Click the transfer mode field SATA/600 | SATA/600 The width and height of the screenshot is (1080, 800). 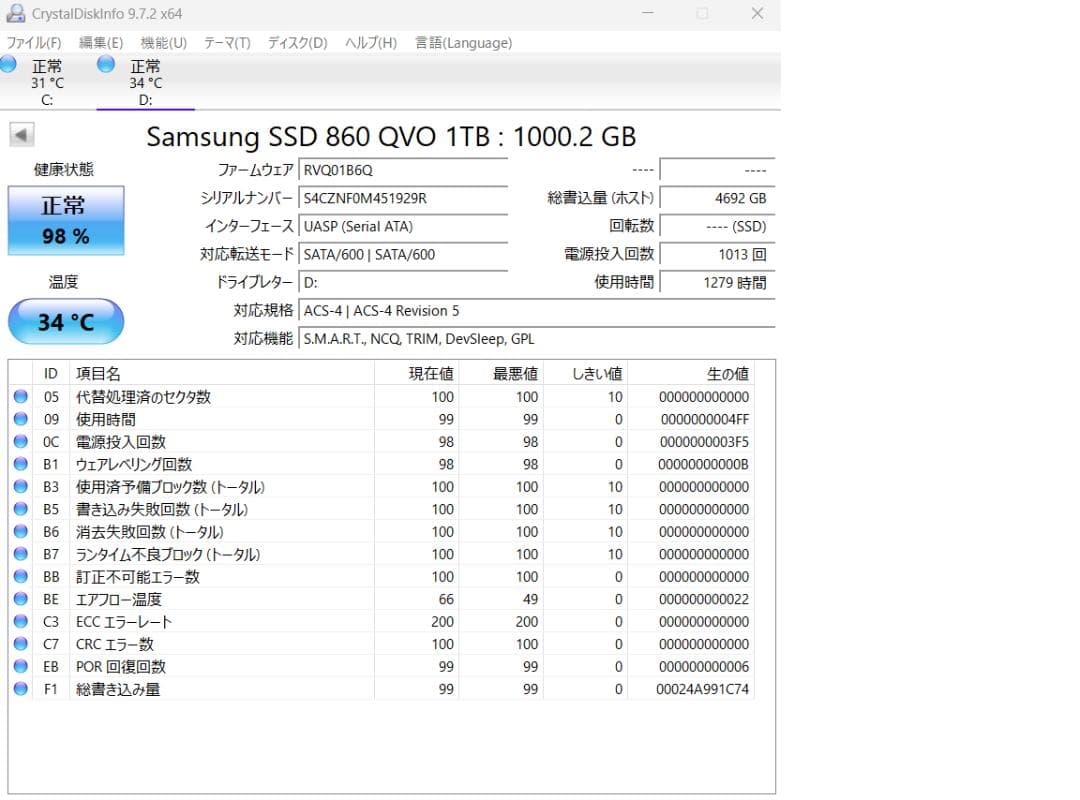(x=403, y=254)
